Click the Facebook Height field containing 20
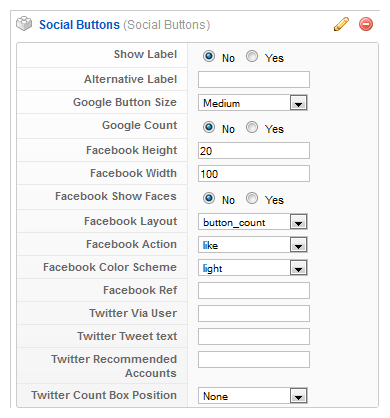390x418 pixels. [254, 151]
